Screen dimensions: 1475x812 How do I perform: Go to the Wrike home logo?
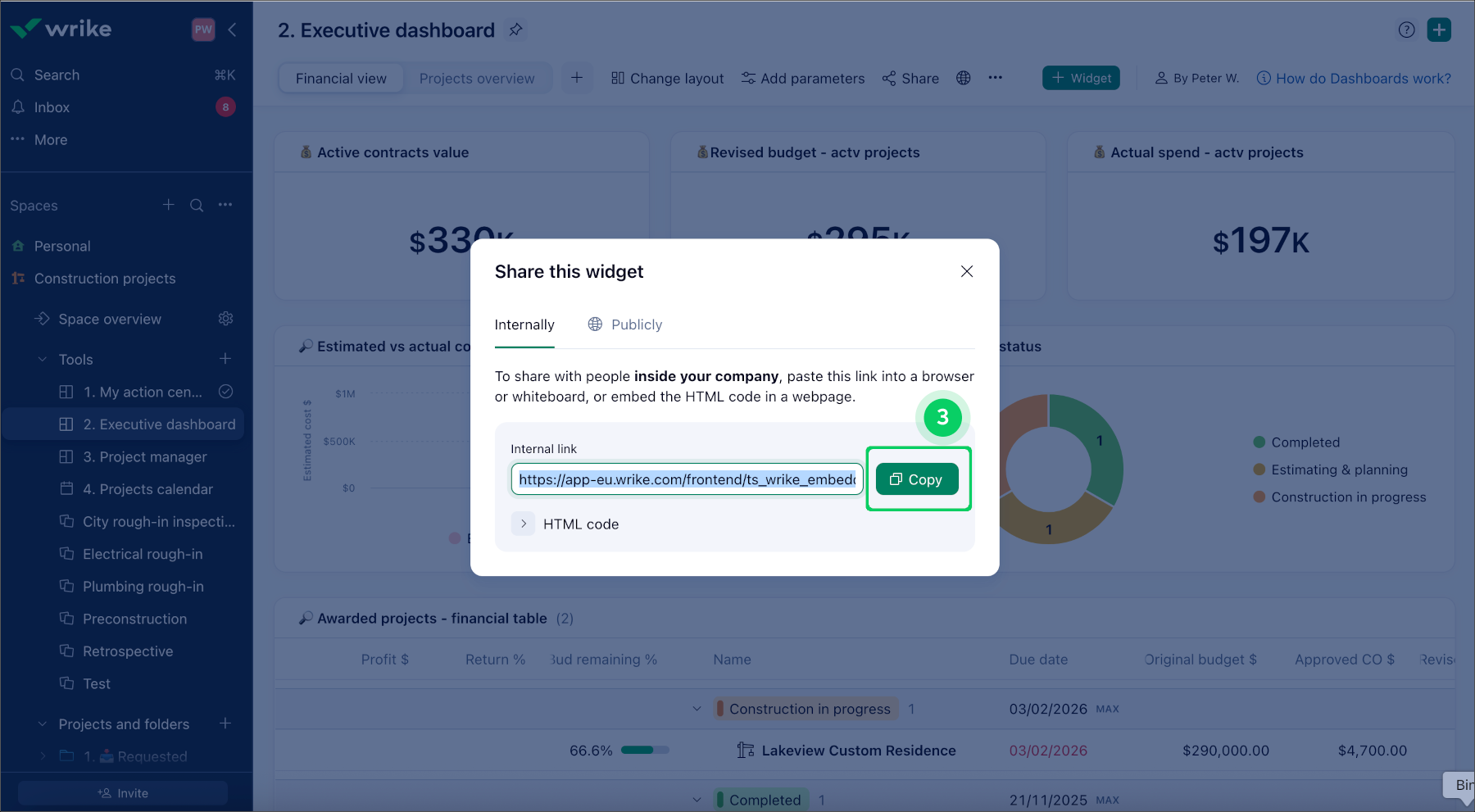click(x=61, y=29)
